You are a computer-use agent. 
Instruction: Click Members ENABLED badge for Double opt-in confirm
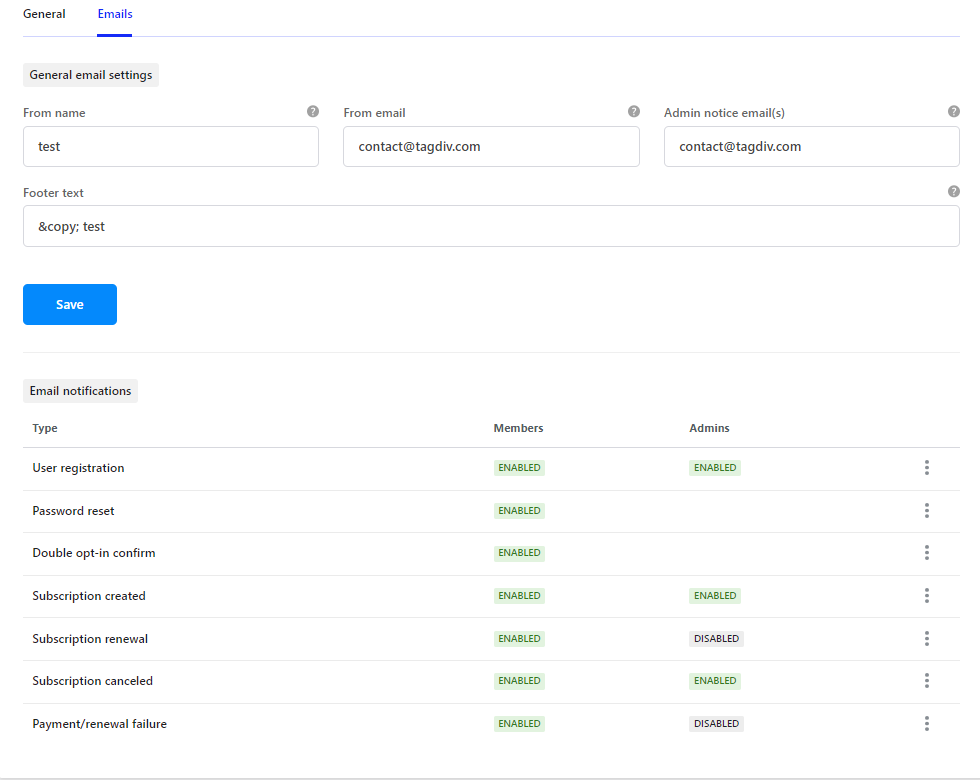519,552
